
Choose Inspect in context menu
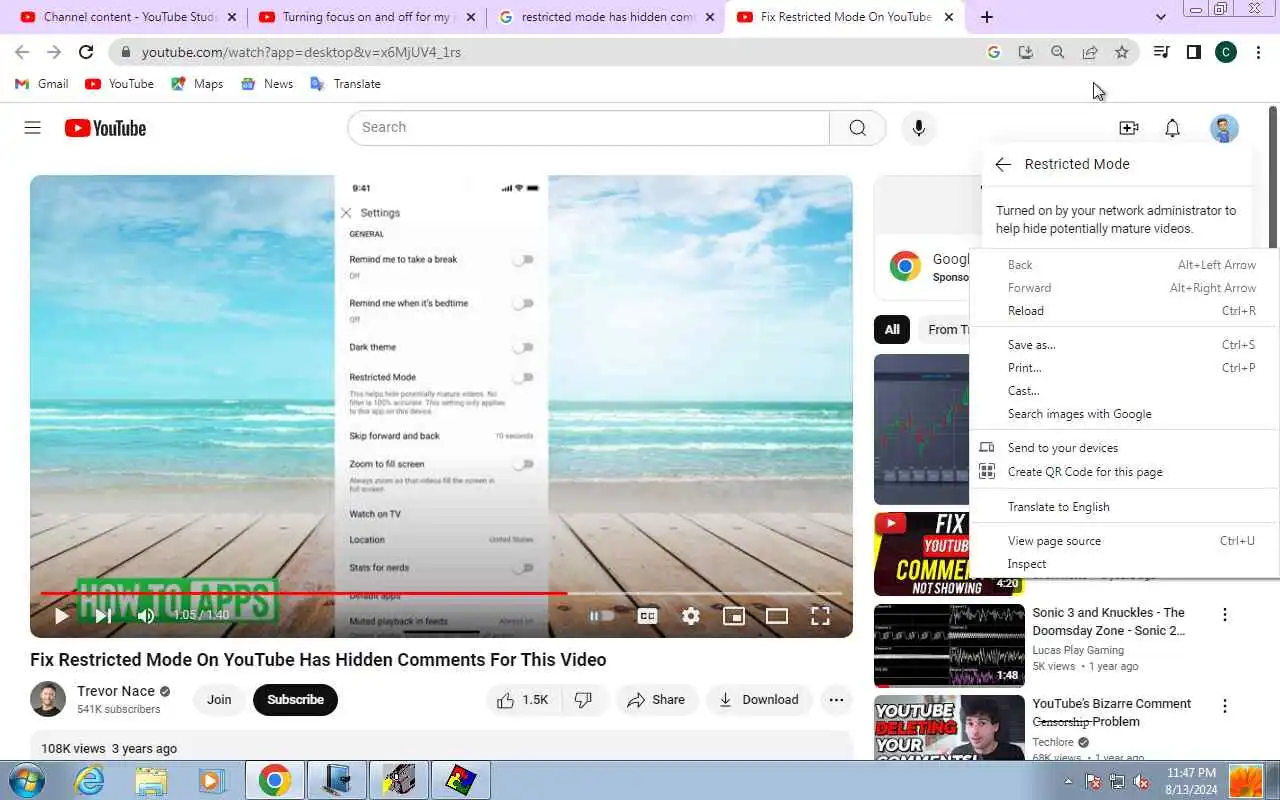coord(1124,564)
